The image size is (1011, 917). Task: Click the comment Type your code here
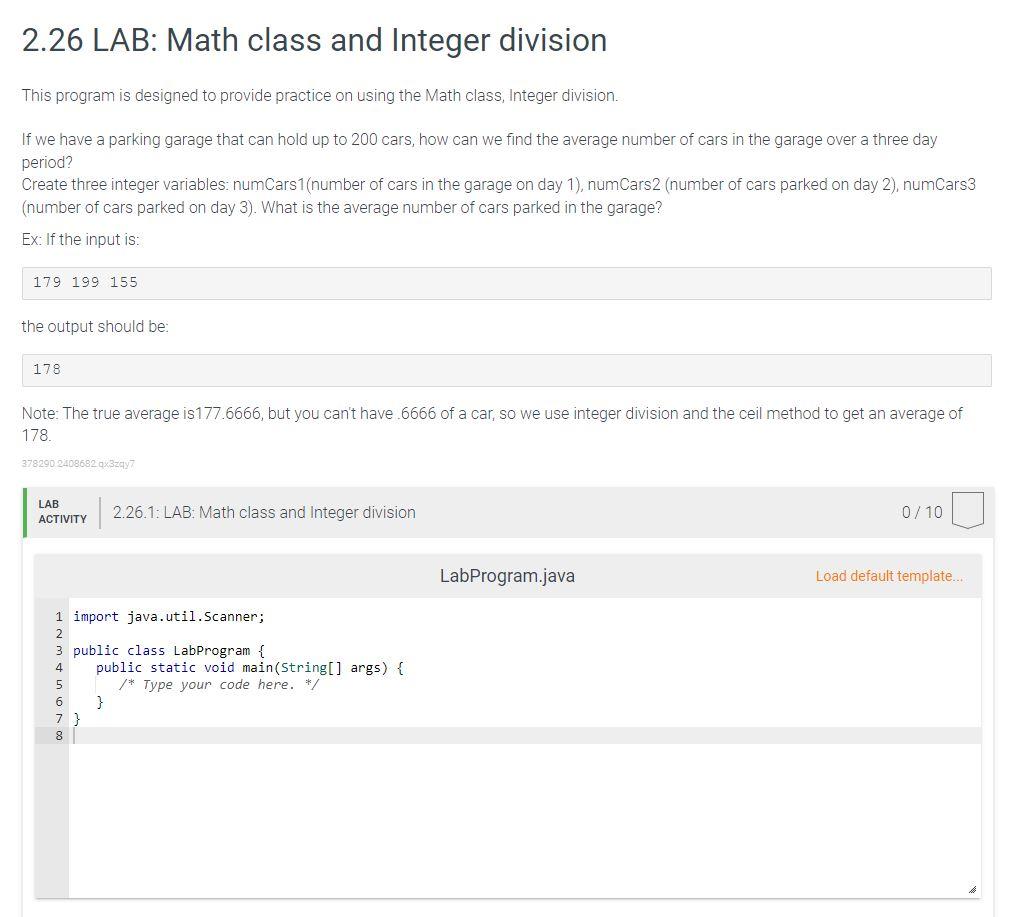click(218, 684)
